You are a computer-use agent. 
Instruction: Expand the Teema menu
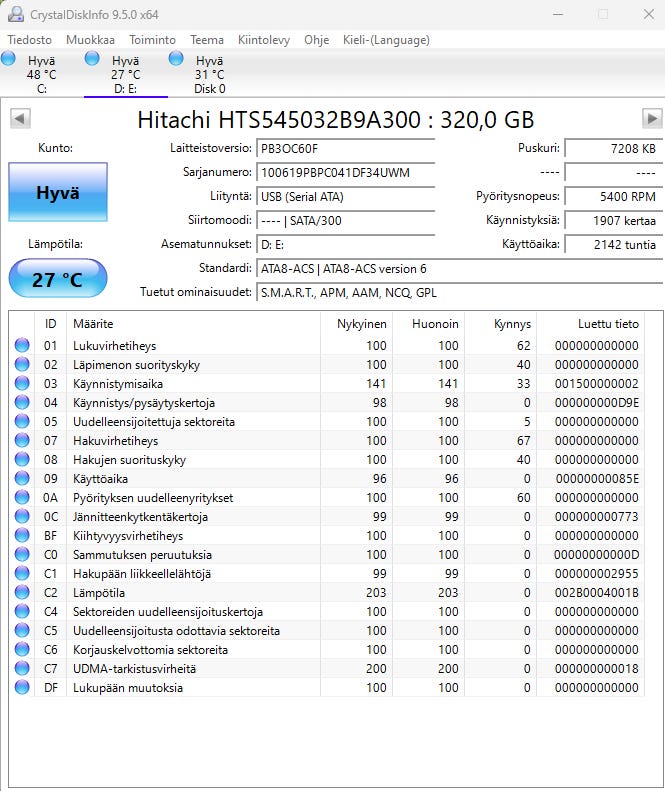coord(207,40)
